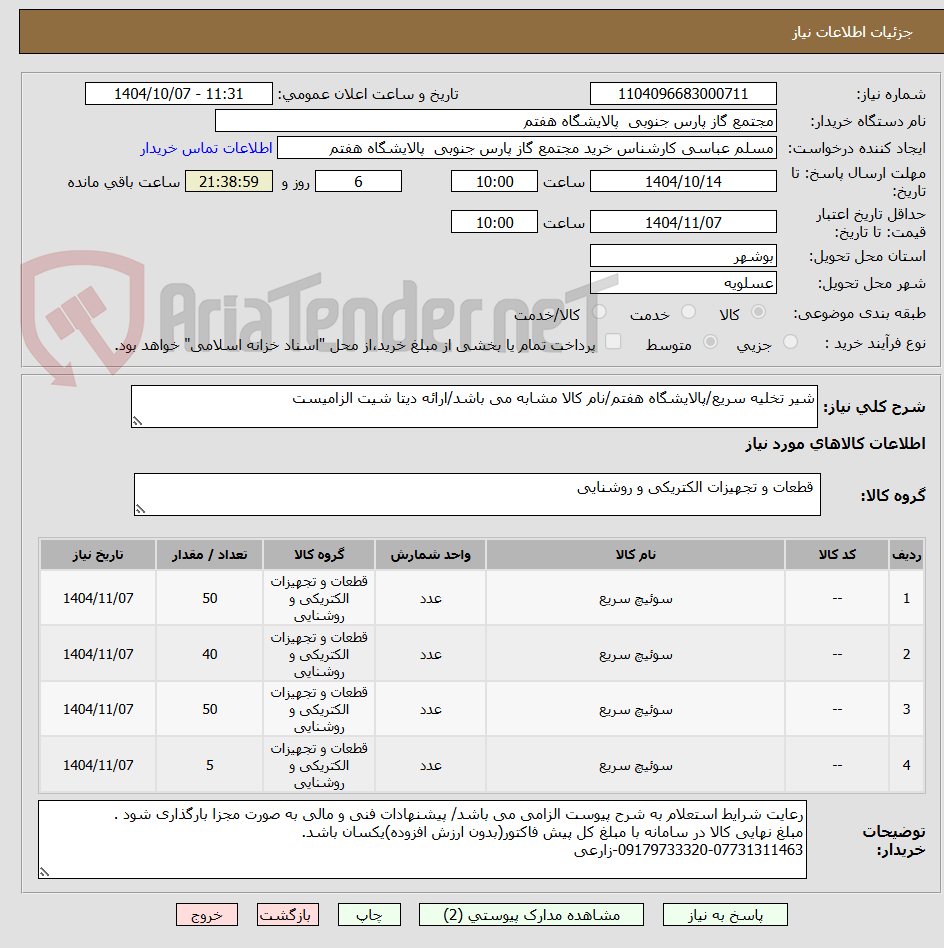Click the ردیف column header
This screenshot has height=948, width=944.
point(907,554)
